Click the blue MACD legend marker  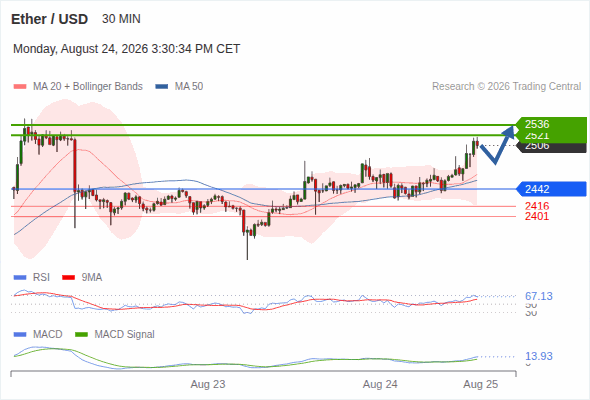[x=20, y=335]
